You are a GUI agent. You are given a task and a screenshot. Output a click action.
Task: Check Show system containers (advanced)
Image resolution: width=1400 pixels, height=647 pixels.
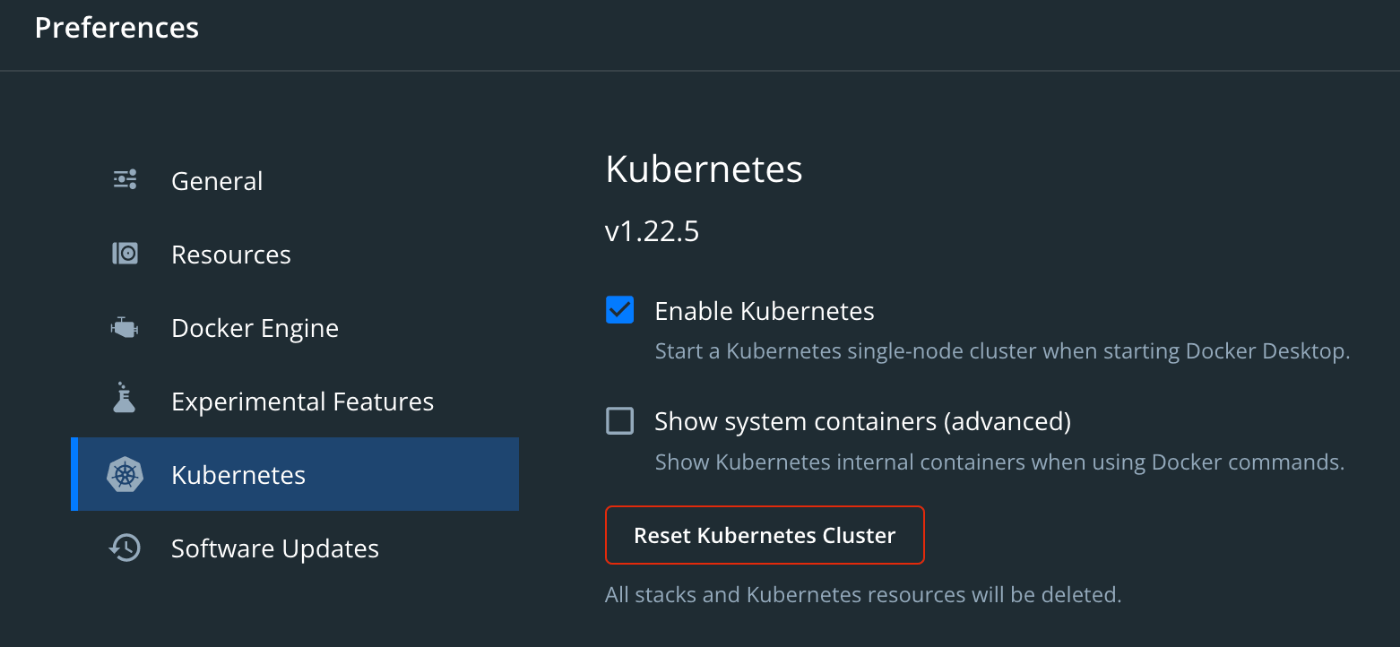coord(620,421)
